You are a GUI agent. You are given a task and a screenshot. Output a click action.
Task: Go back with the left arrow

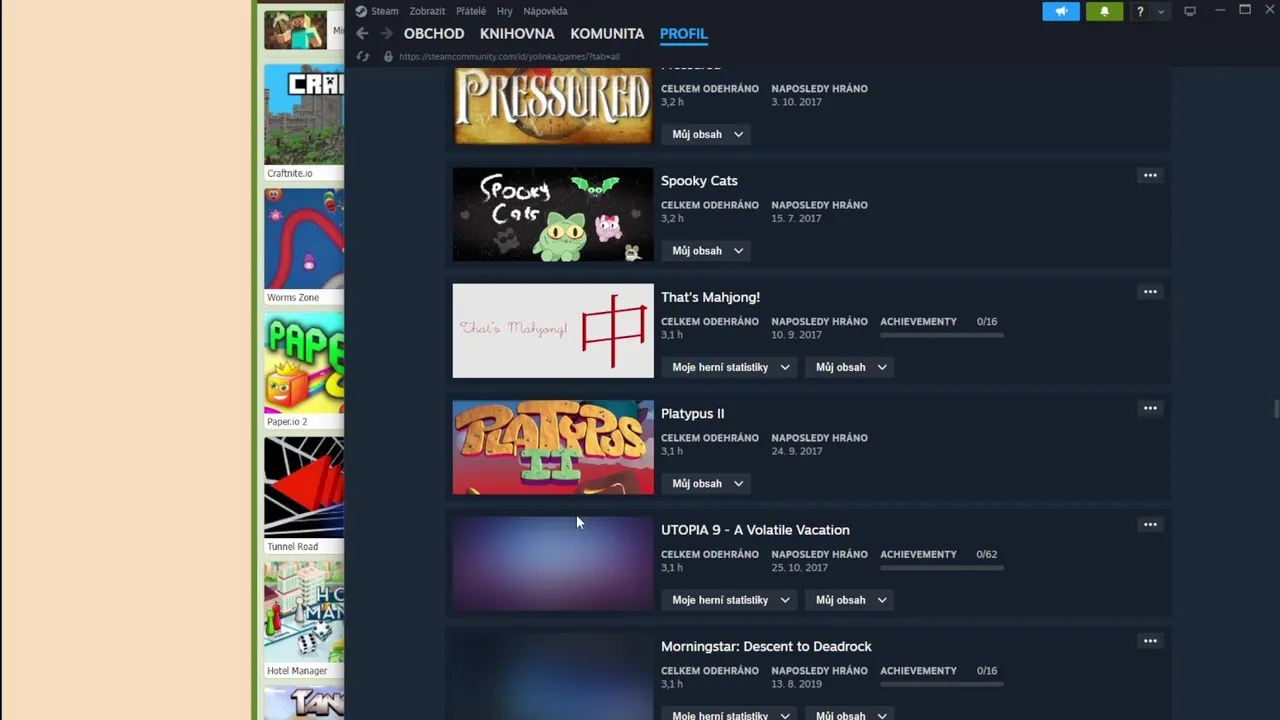(362, 34)
